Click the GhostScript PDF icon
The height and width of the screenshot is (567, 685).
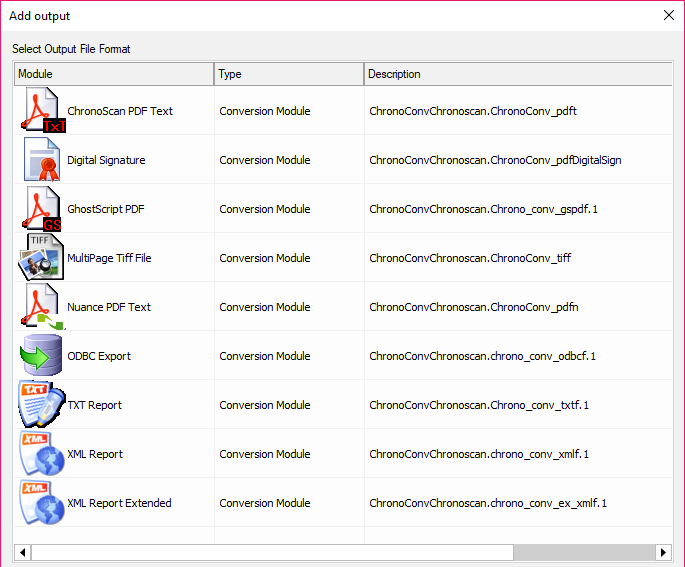pyautogui.click(x=42, y=208)
